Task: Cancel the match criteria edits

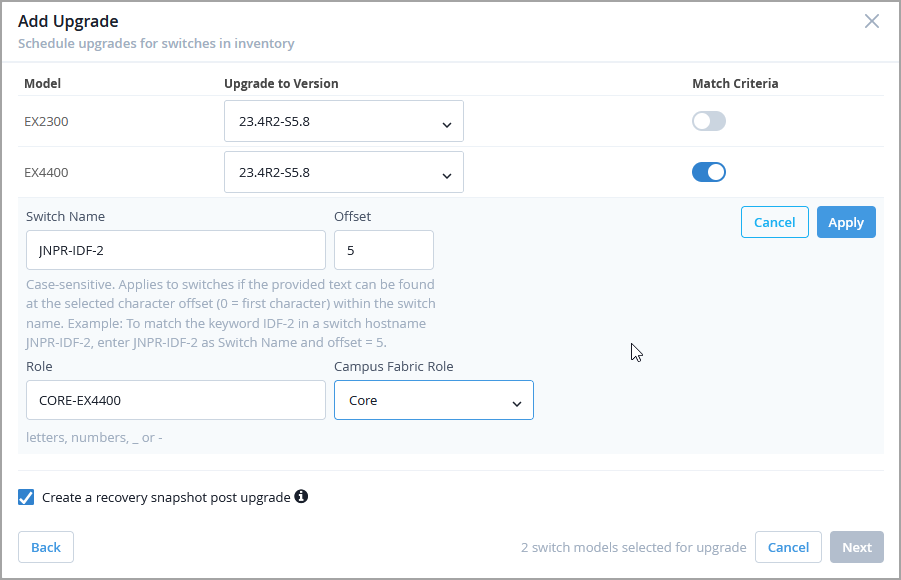Action: [x=774, y=222]
